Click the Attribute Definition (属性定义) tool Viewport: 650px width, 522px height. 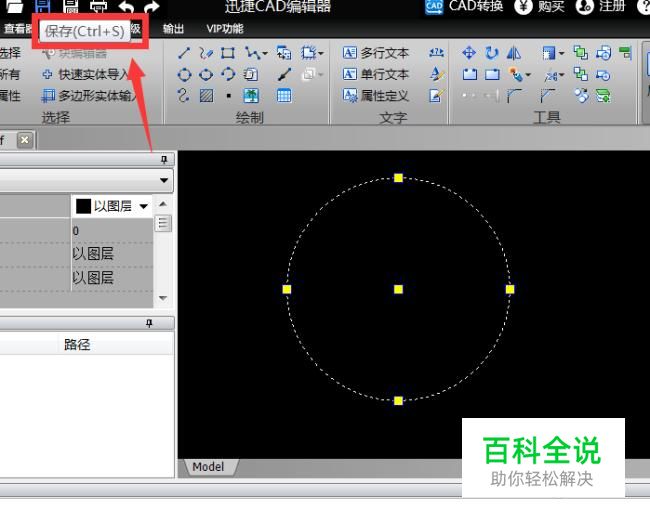tap(376, 96)
